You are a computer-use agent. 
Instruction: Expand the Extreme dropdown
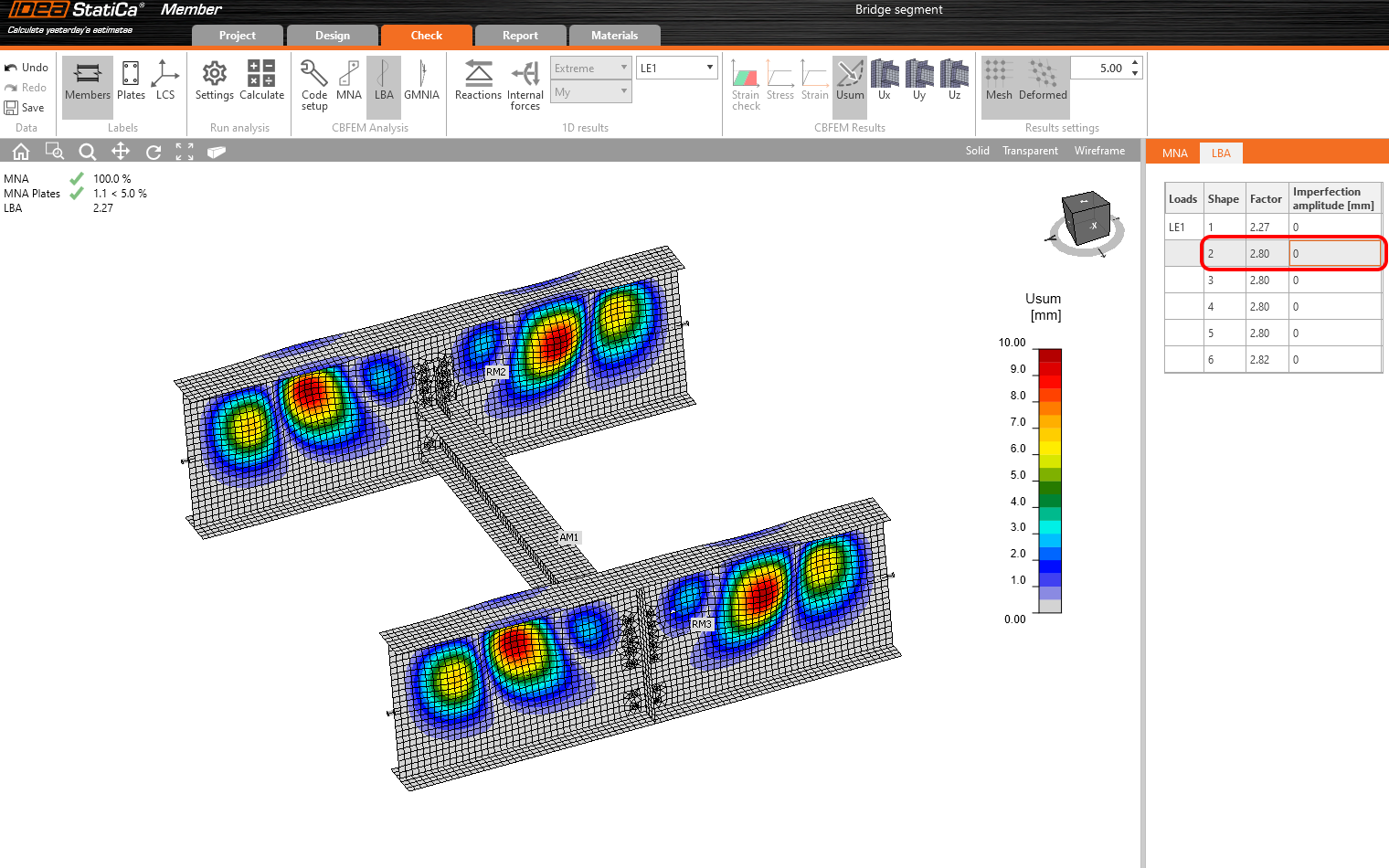tap(590, 68)
